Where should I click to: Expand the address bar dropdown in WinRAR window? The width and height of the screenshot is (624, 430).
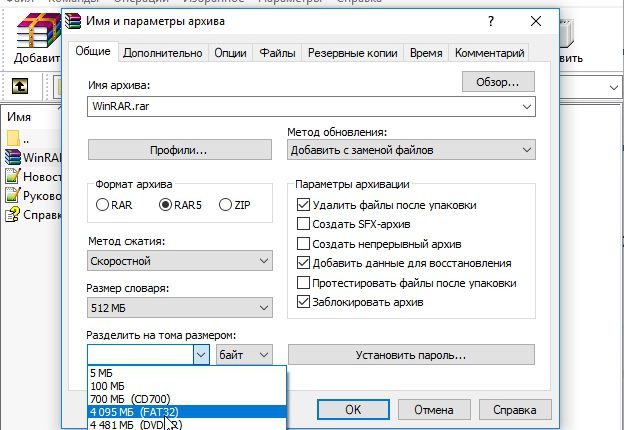[x=613, y=88]
